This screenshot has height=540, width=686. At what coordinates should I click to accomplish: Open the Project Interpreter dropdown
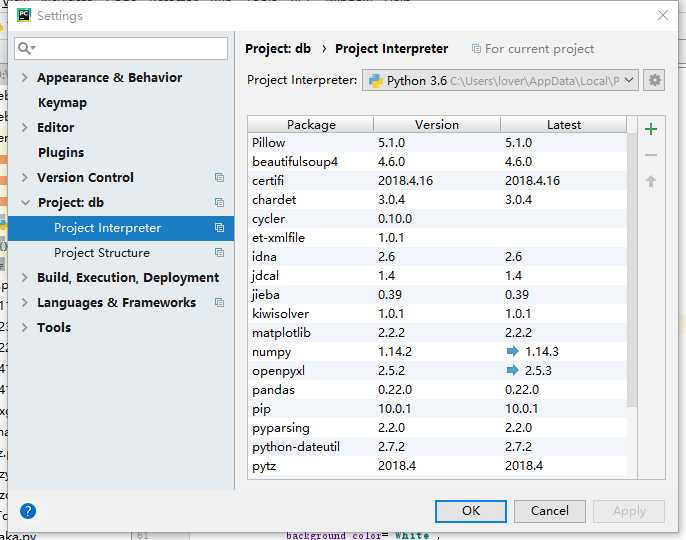coord(500,81)
